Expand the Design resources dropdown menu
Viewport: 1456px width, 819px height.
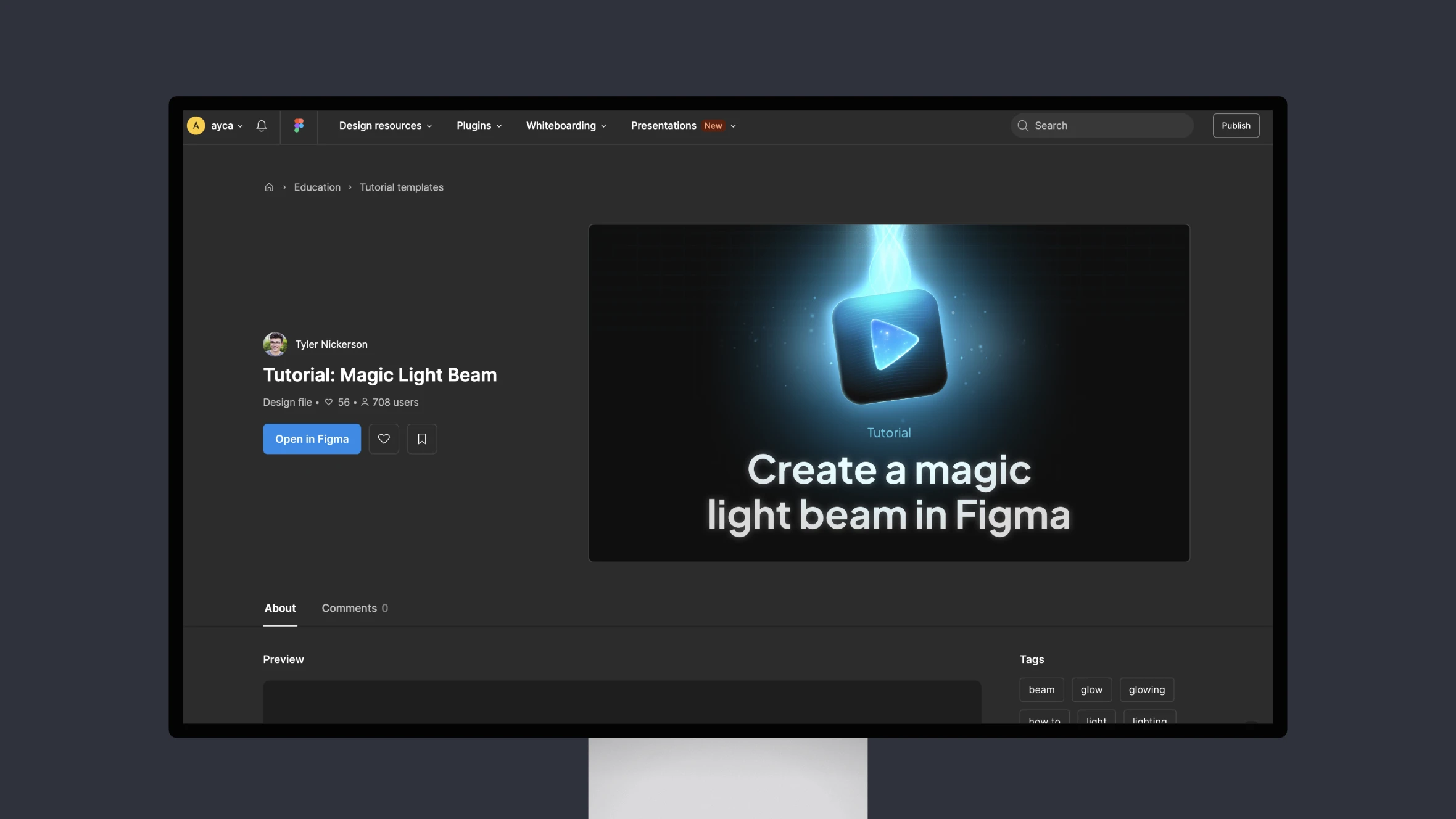pos(385,125)
